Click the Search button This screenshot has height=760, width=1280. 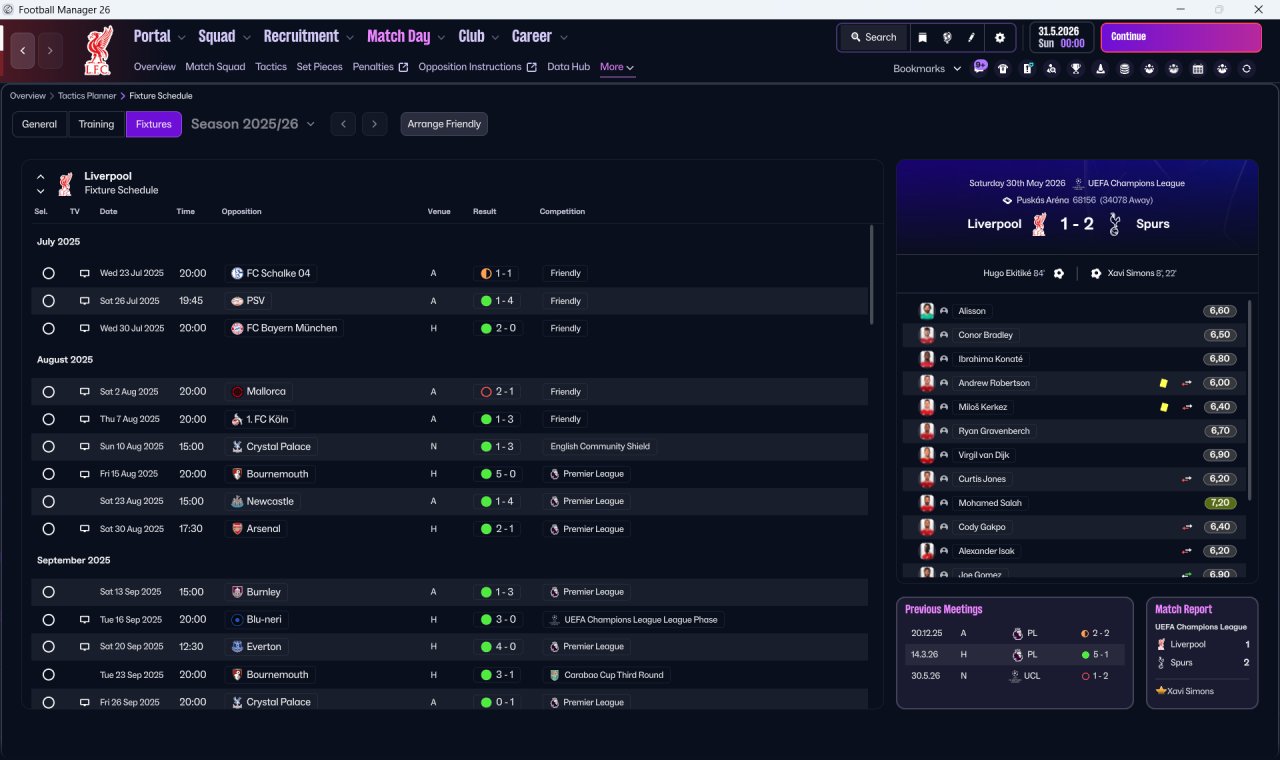pyautogui.click(x=873, y=37)
